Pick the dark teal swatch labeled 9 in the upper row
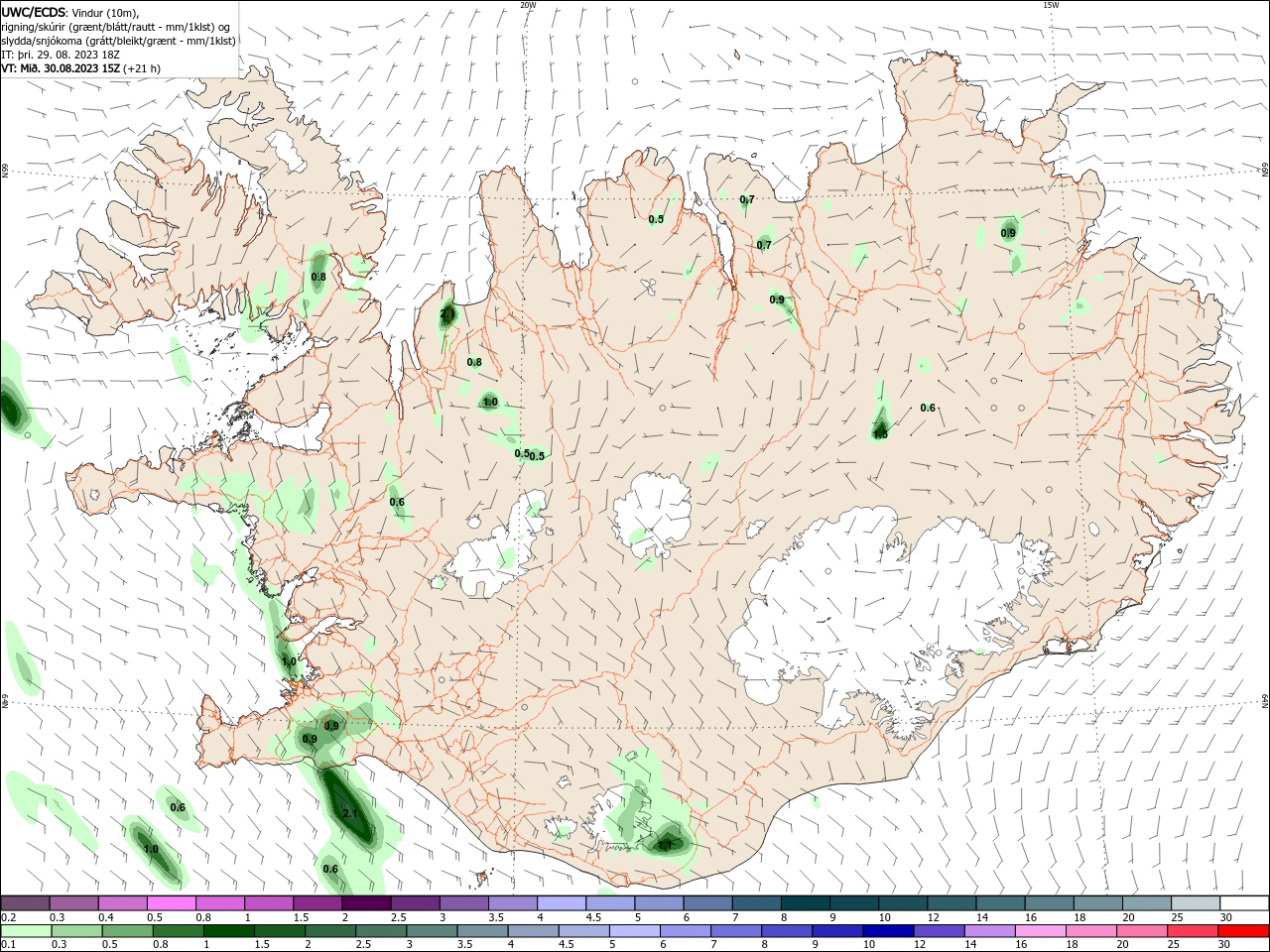The width and height of the screenshot is (1270, 952). pyautogui.click(x=805, y=902)
